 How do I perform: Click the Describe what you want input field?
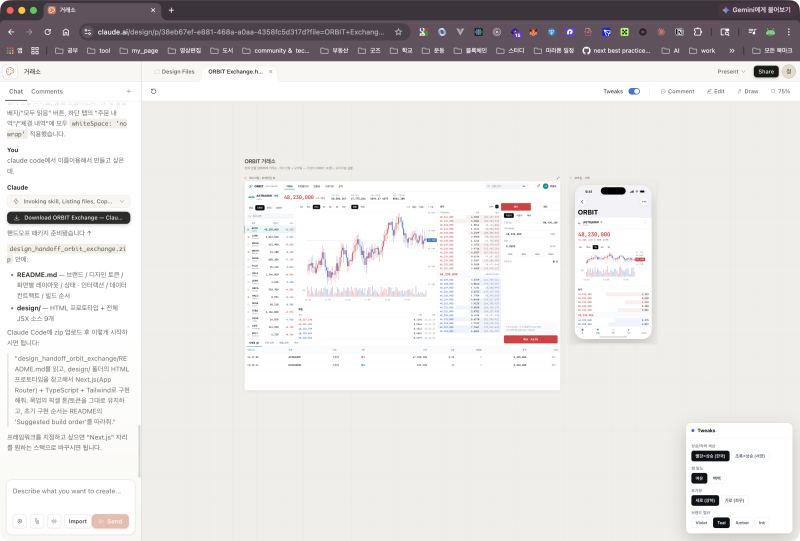[x=70, y=491]
